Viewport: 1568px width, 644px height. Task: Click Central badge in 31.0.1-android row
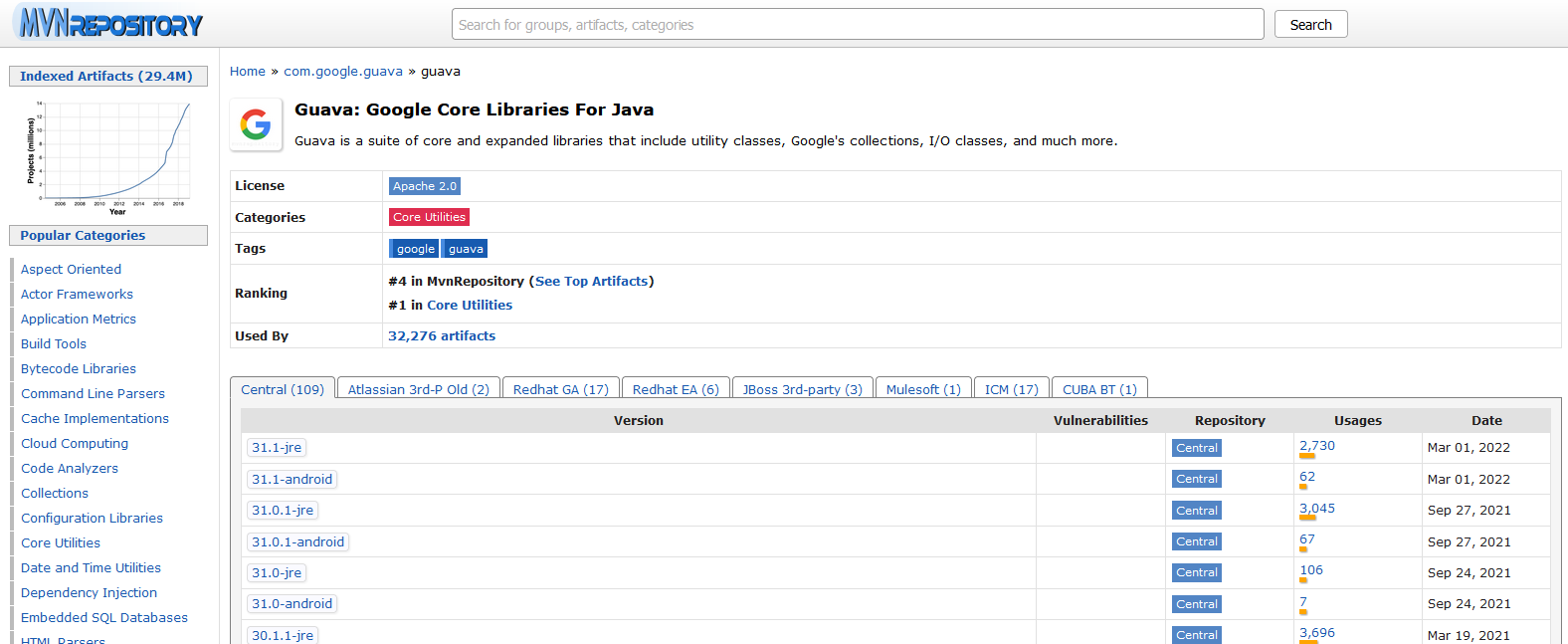(1197, 541)
